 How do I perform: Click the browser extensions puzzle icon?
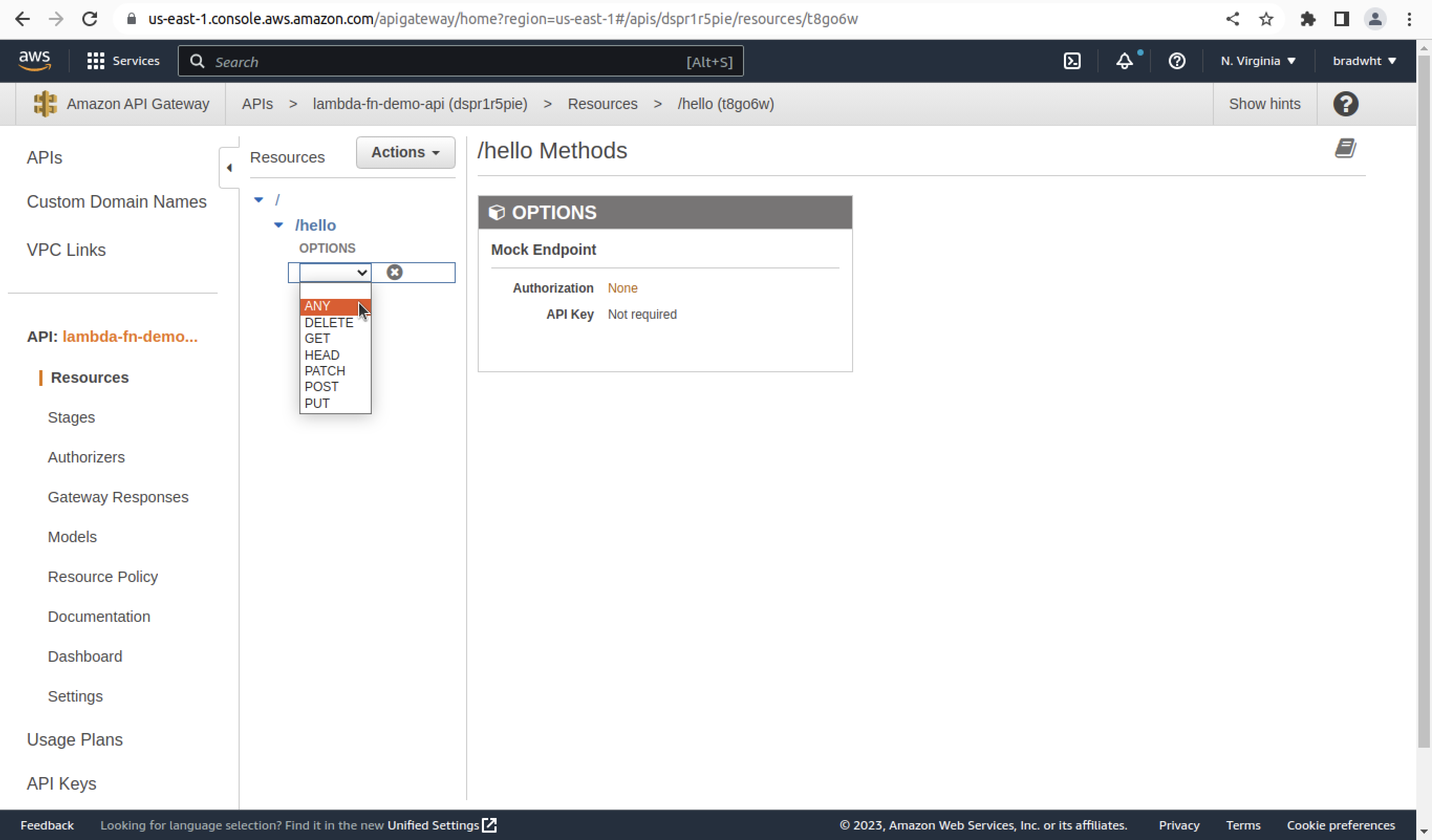click(x=1310, y=18)
